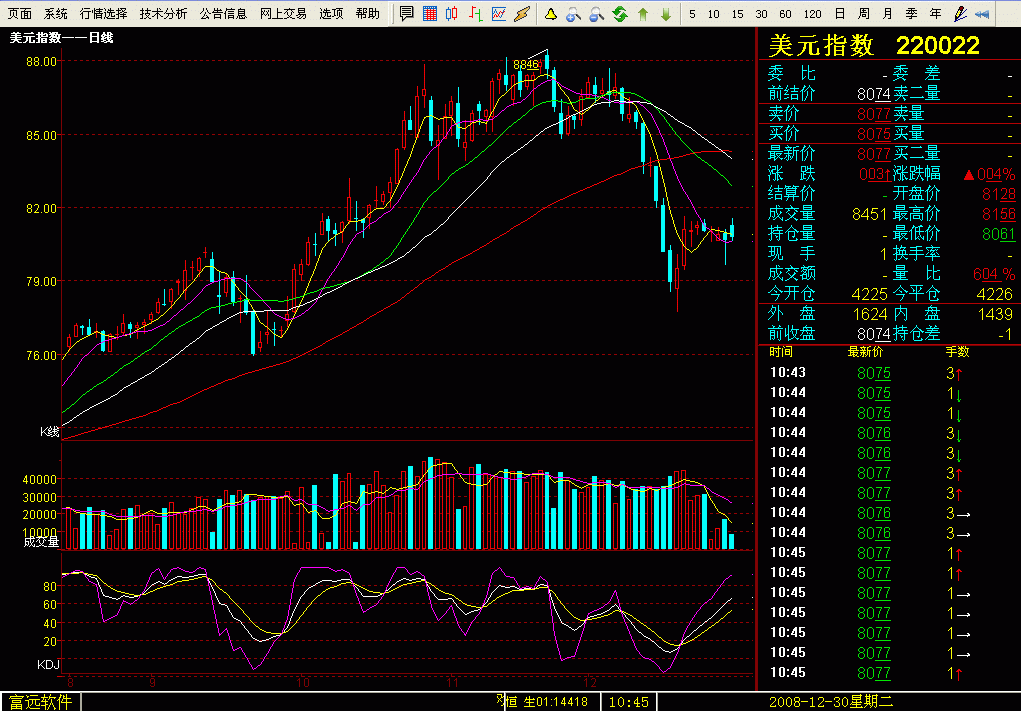Switch to the 60-minute period
This screenshot has height=711, width=1021.
pyautogui.click(x=785, y=14)
